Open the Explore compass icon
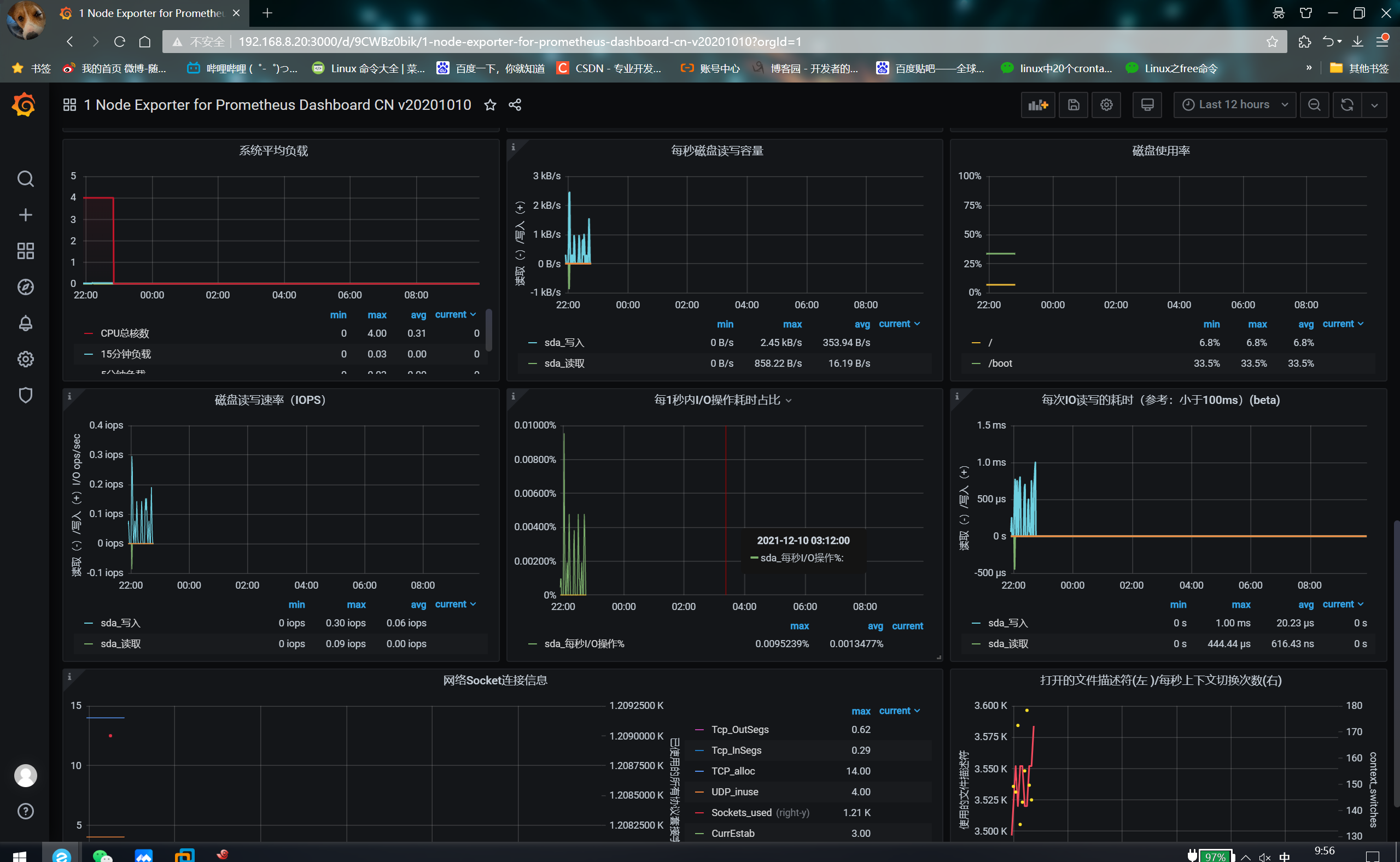This screenshot has width=1400, height=862. coord(25,287)
